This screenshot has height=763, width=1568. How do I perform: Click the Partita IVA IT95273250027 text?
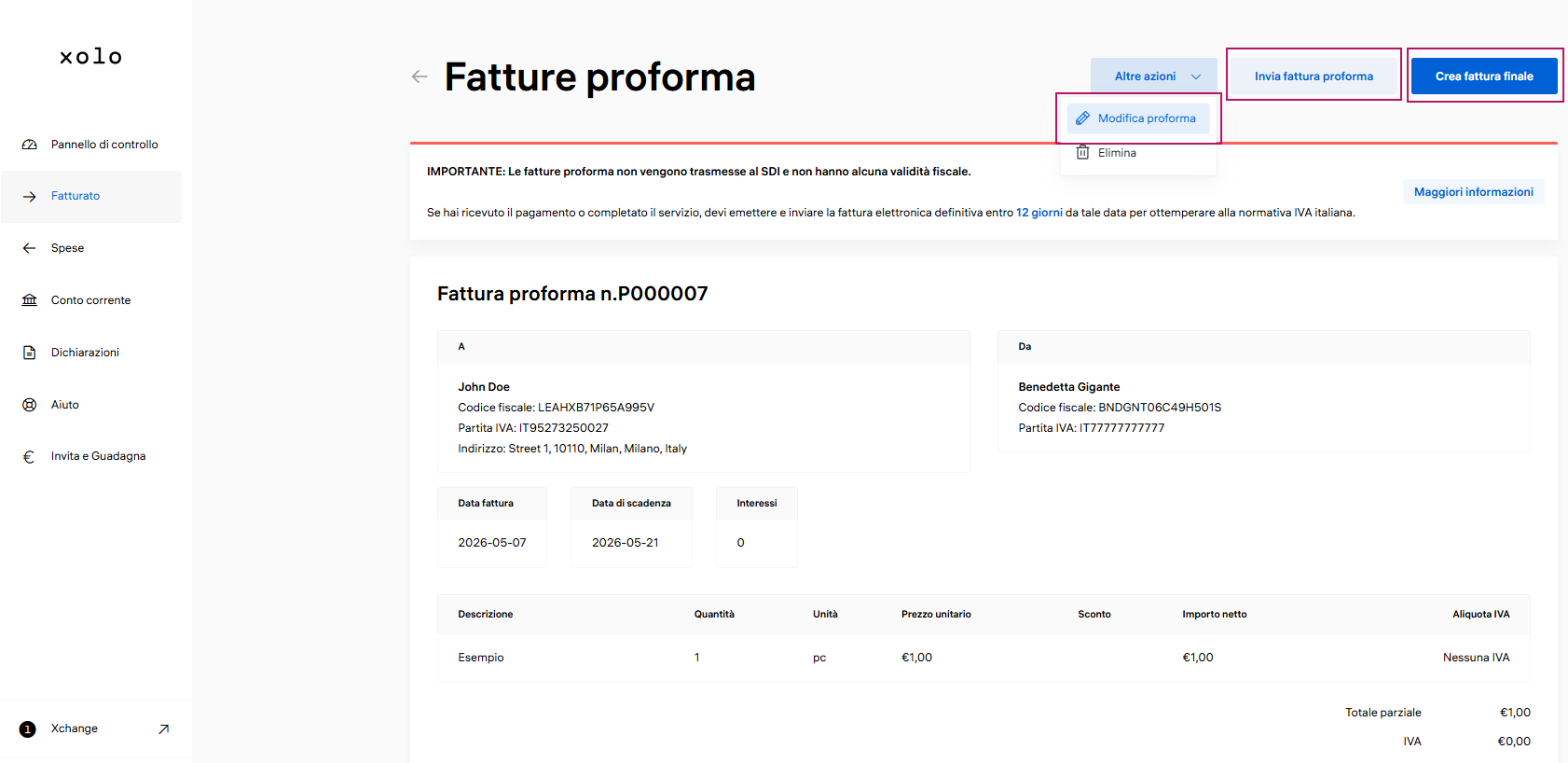point(533,428)
